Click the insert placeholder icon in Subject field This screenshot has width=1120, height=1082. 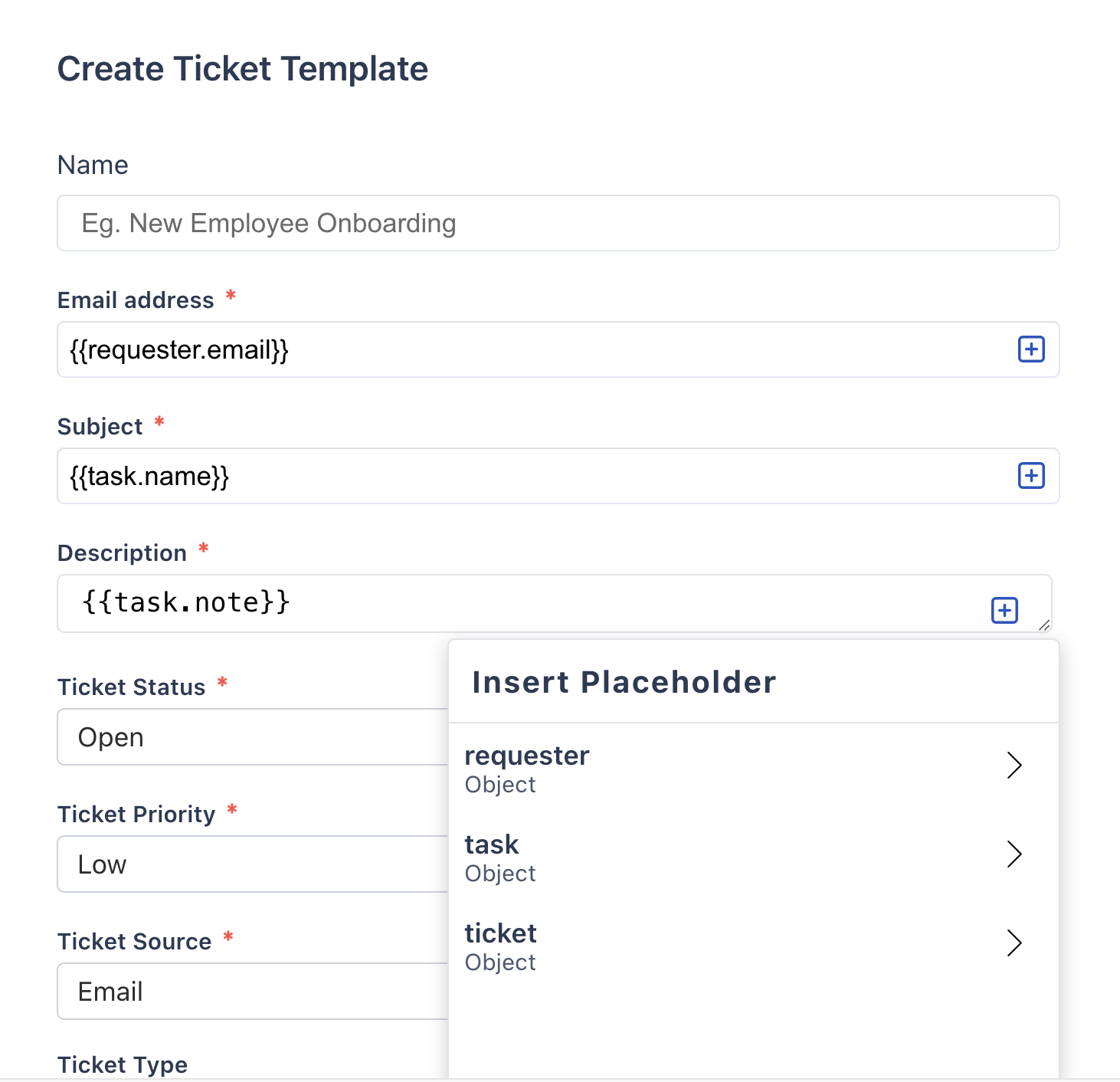point(1031,476)
